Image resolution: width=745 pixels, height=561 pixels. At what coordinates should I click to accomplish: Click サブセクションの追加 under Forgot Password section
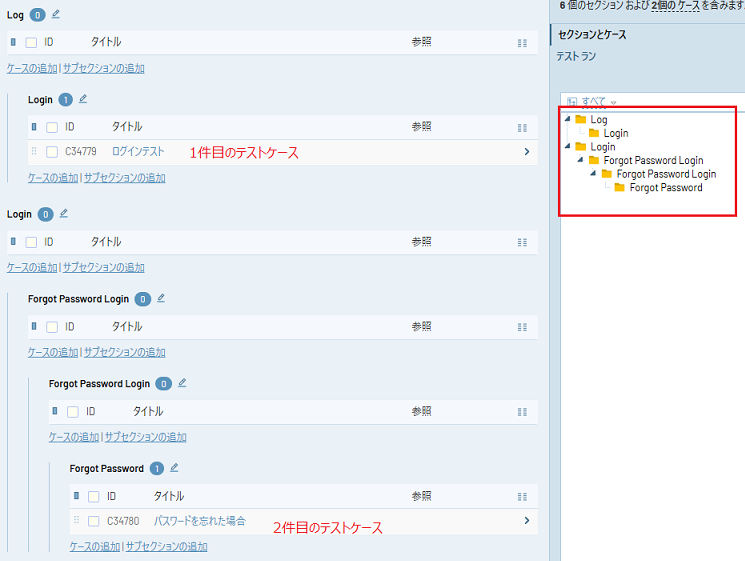tap(166, 546)
